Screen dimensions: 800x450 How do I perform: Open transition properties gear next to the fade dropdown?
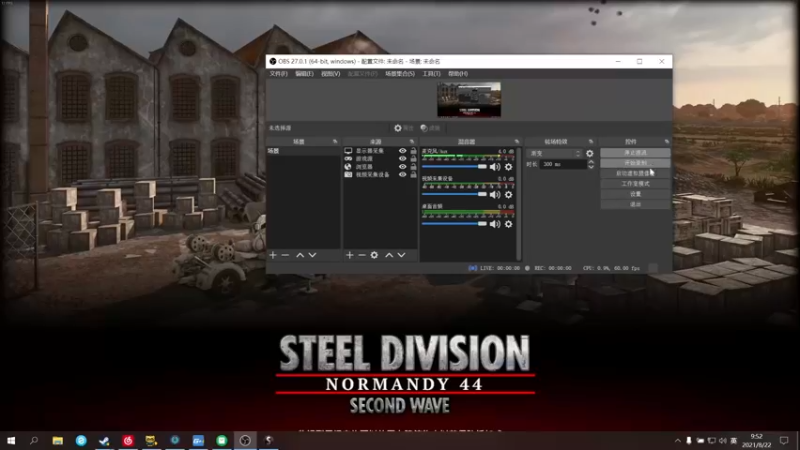point(589,153)
